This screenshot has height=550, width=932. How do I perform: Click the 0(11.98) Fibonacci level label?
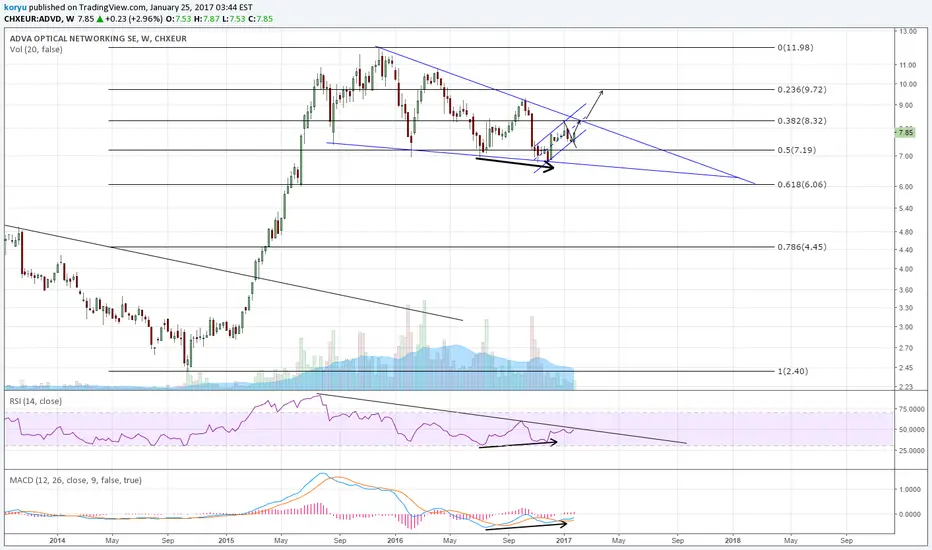(795, 48)
